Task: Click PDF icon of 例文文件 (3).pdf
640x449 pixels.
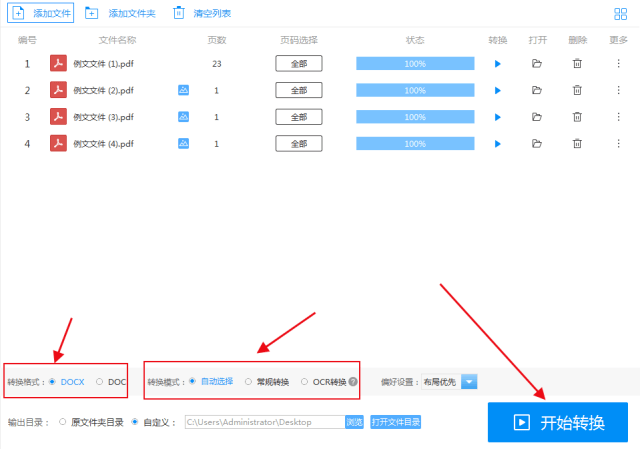Action: pos(58,117)
